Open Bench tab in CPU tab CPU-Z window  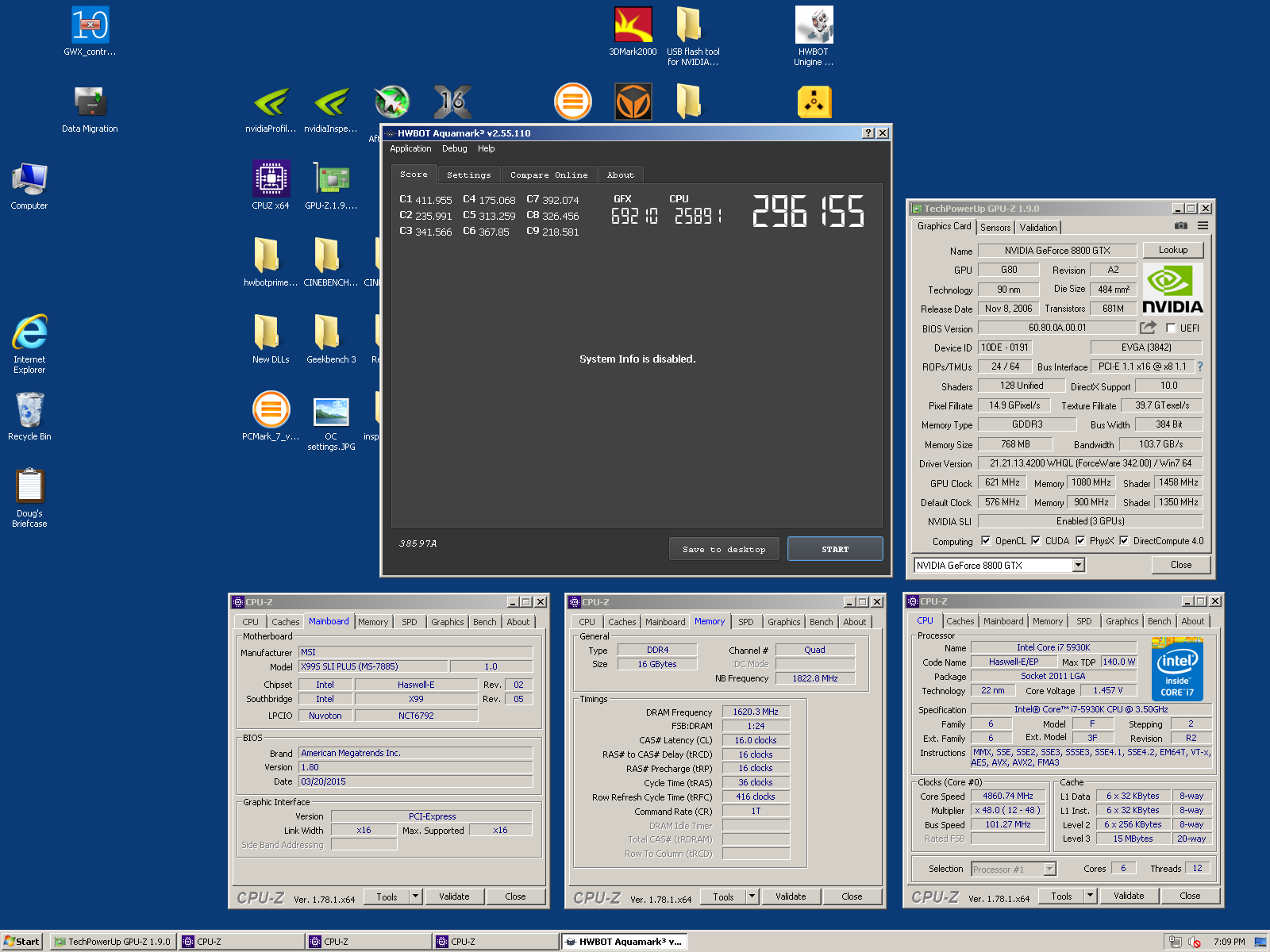click(1159, 621)
